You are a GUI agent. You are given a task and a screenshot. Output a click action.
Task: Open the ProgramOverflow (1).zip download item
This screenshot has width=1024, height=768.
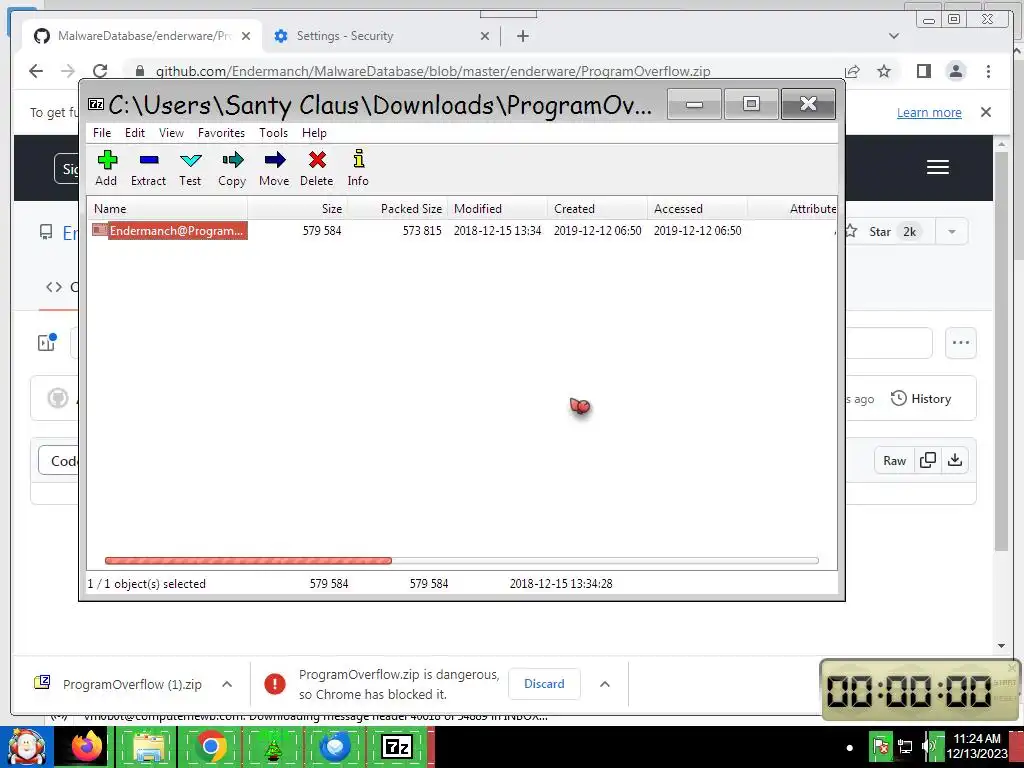pos(118,684)
